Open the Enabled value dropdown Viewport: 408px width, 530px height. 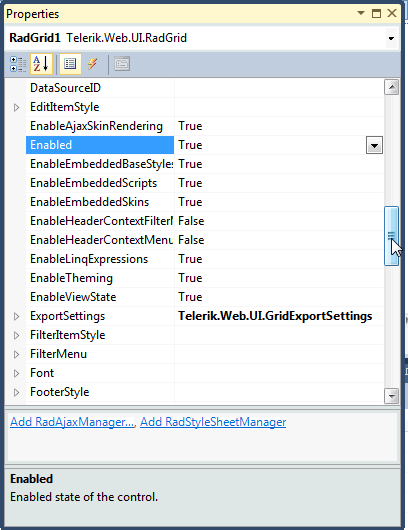[374, 145]
